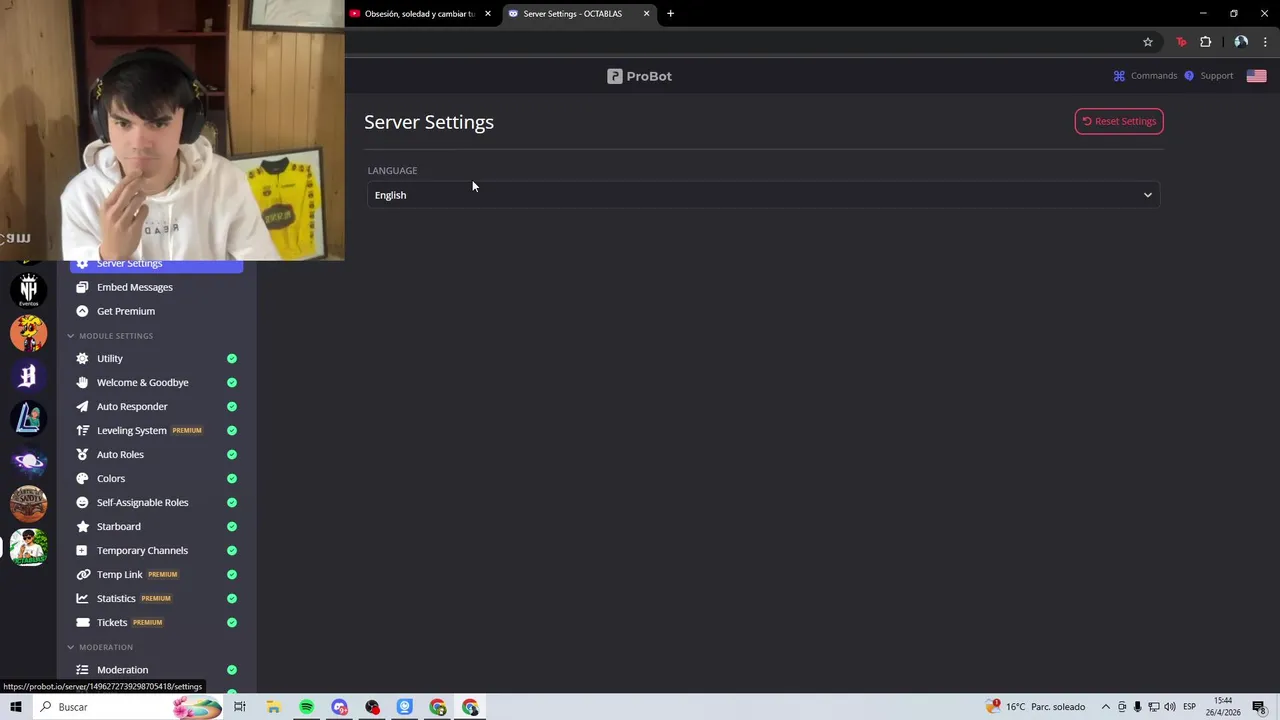Toggle the Auto Responder status check
This screenshot has height=720, width=1280.
(x=232, y=406)
